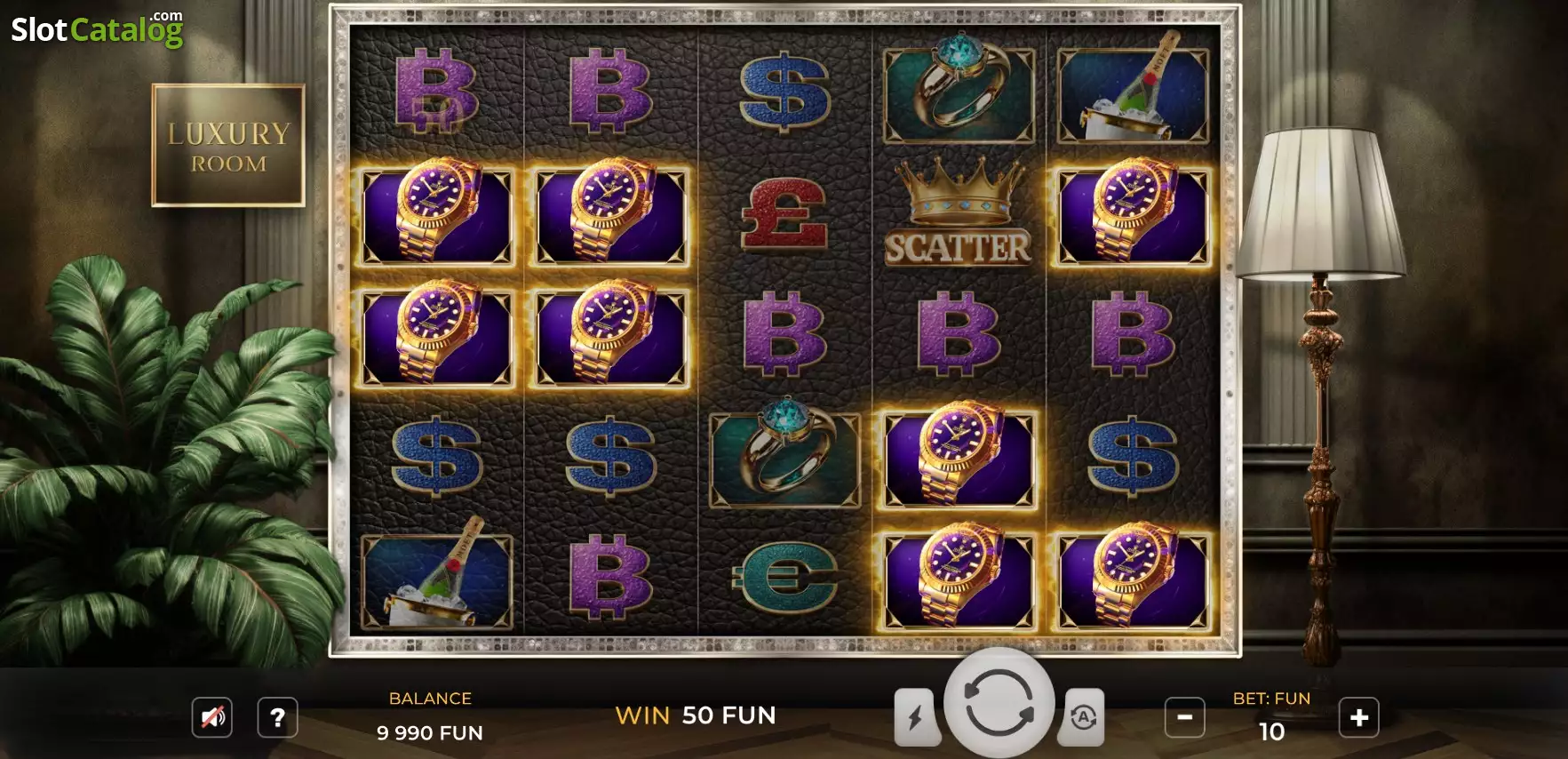Select the blue dollar symbol in top row
The width and height of the screenshot is (1568, 759).
pos(784,92)
